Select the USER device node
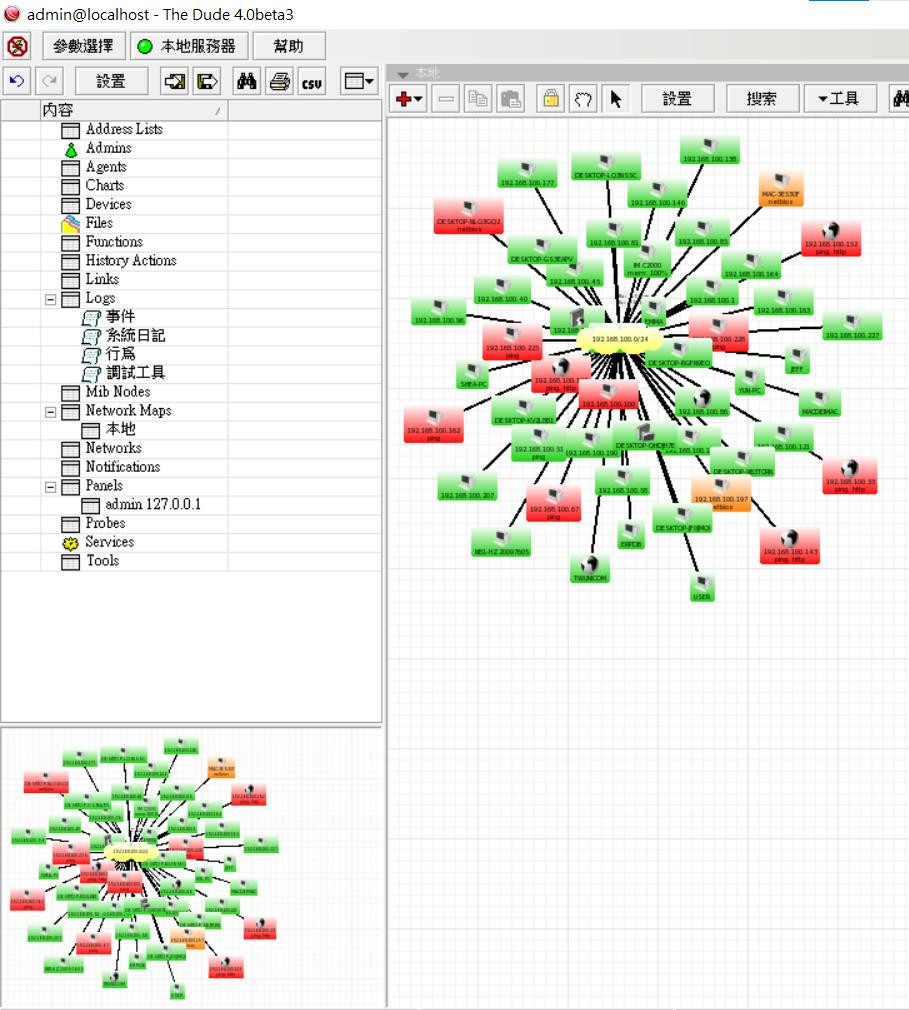The height and width of the screenshot is (1010, 909). pos(702,589)
